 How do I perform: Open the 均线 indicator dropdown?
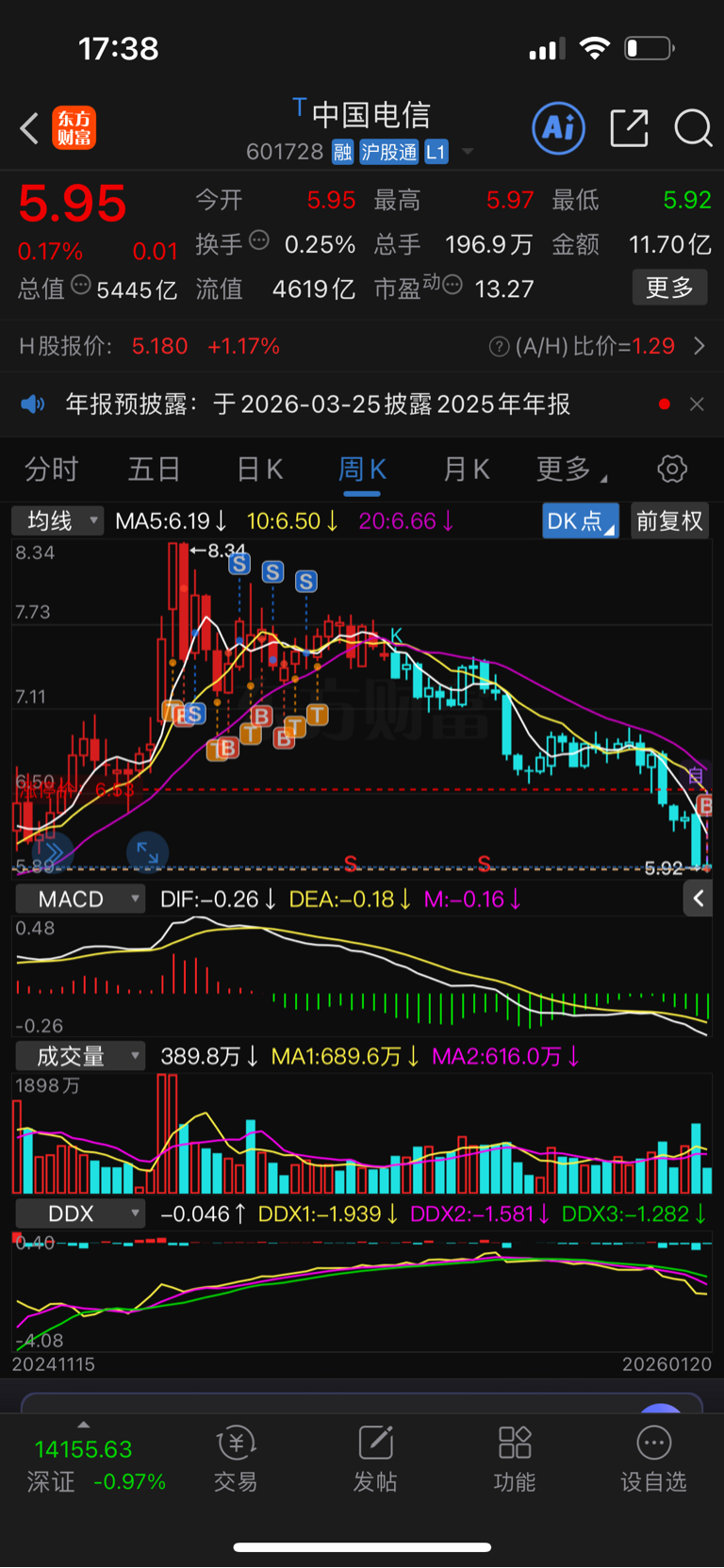[57, 520]
